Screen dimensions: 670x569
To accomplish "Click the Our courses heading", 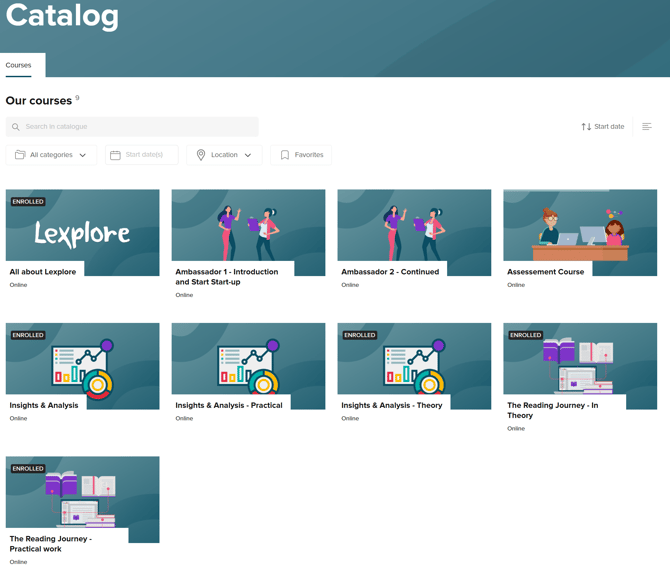I will pos(38,101).
